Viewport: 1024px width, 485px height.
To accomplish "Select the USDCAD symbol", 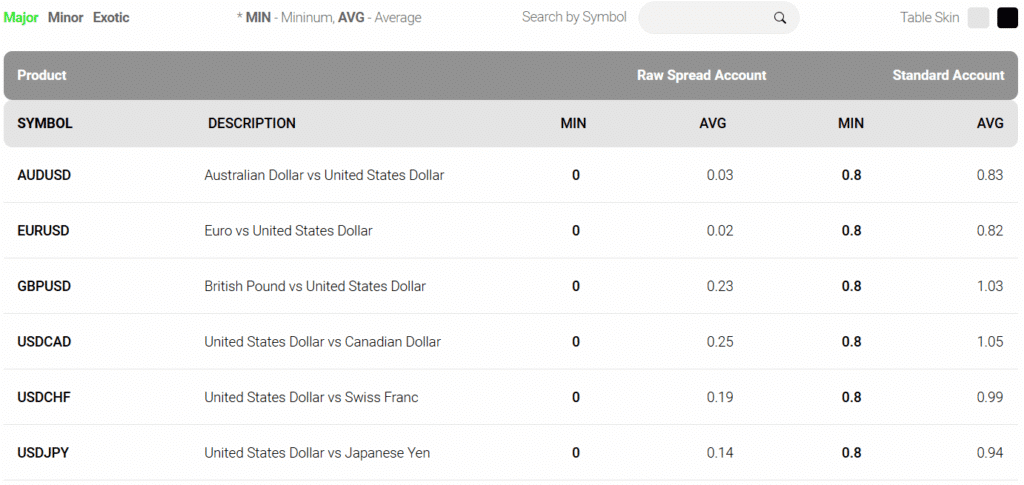I will (x=44, y=341).
